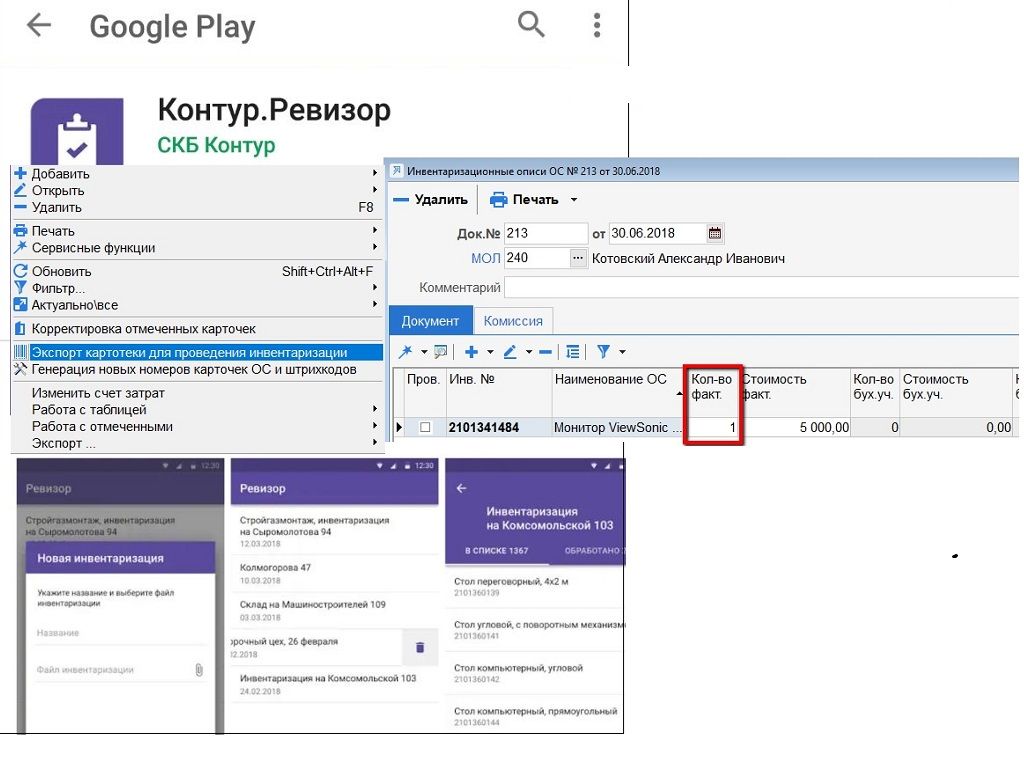Tick the Пров. checkbox for item 2101341484

[425, 427]
